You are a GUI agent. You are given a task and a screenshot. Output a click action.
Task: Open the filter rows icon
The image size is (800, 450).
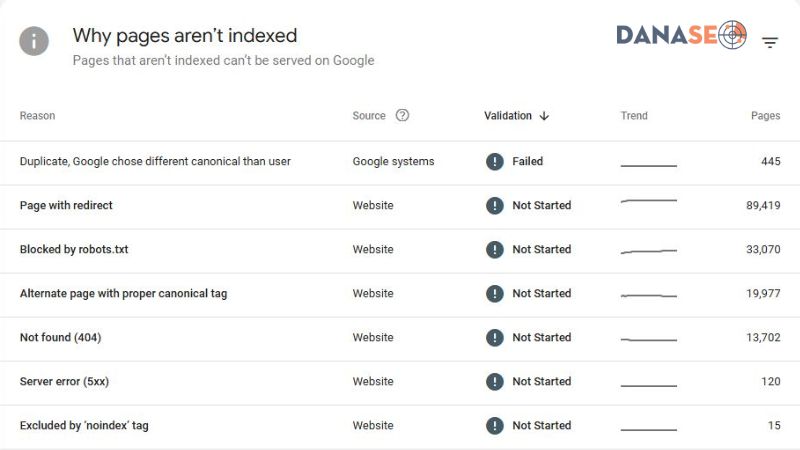(770, 42)
